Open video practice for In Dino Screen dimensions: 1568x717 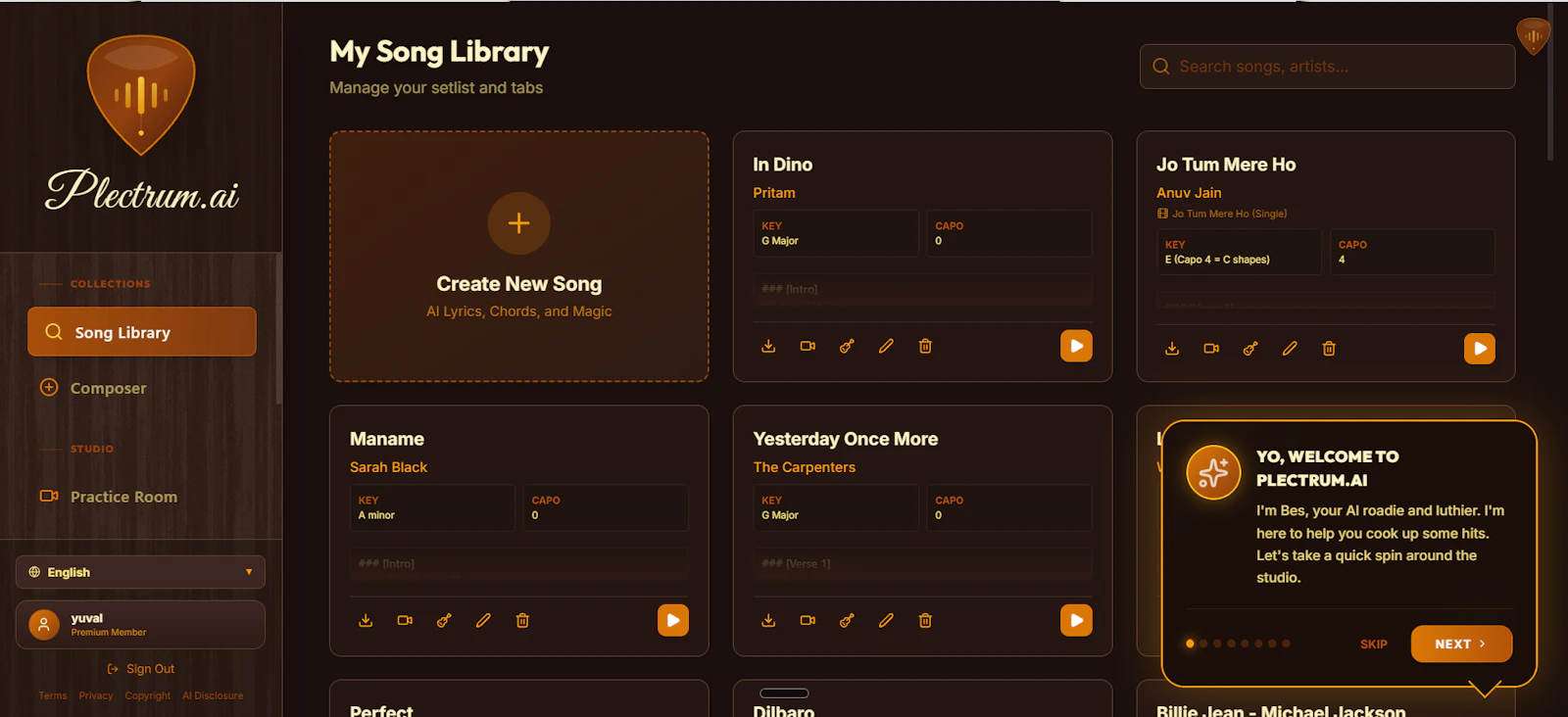tap(808, 346)
